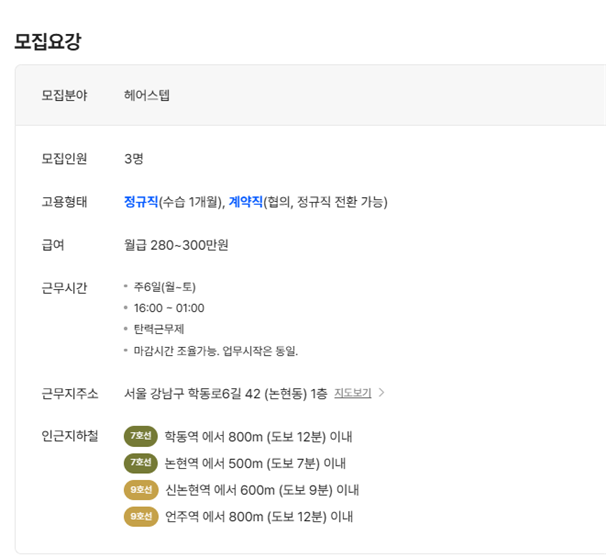Click the 마감시간 조율가능 note line
Screen dimensions: 608x559
(216, 351)
